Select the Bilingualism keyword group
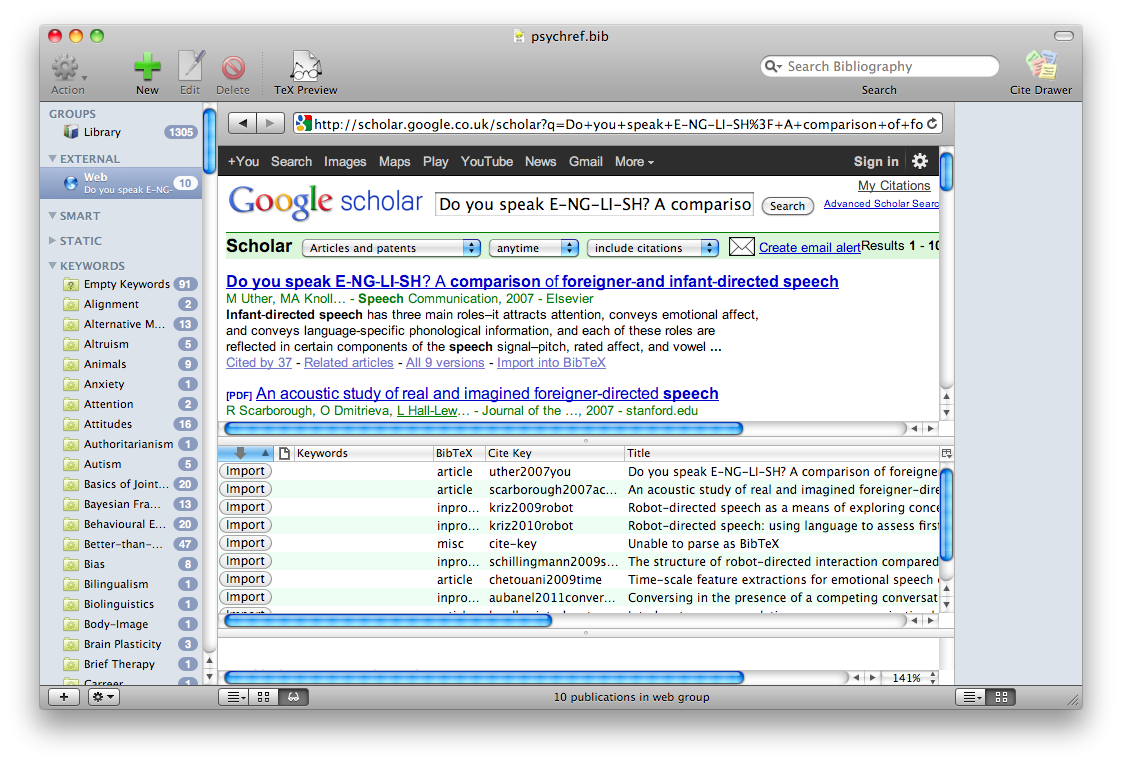This screenshot has height=764, width=1122. coord(122,584)
